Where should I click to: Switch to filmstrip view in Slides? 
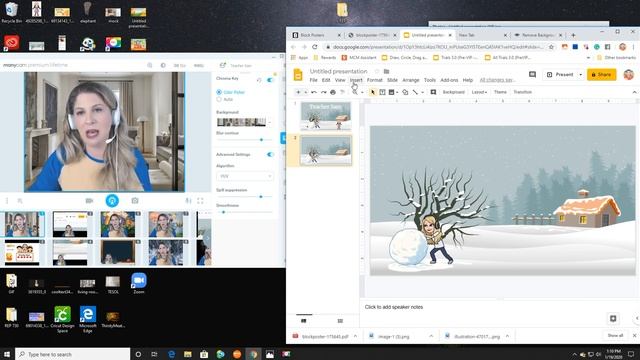click(x=303, y=321)
